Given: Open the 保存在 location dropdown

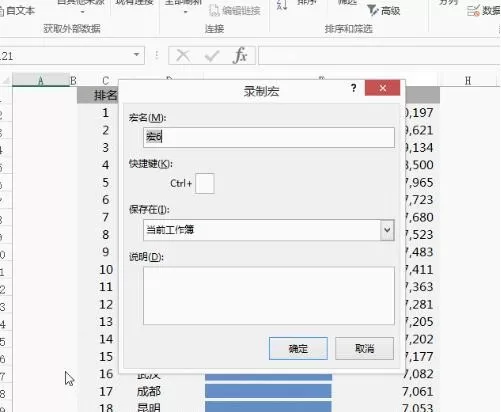Looking at the screenshot, I should tap(387, 230).
